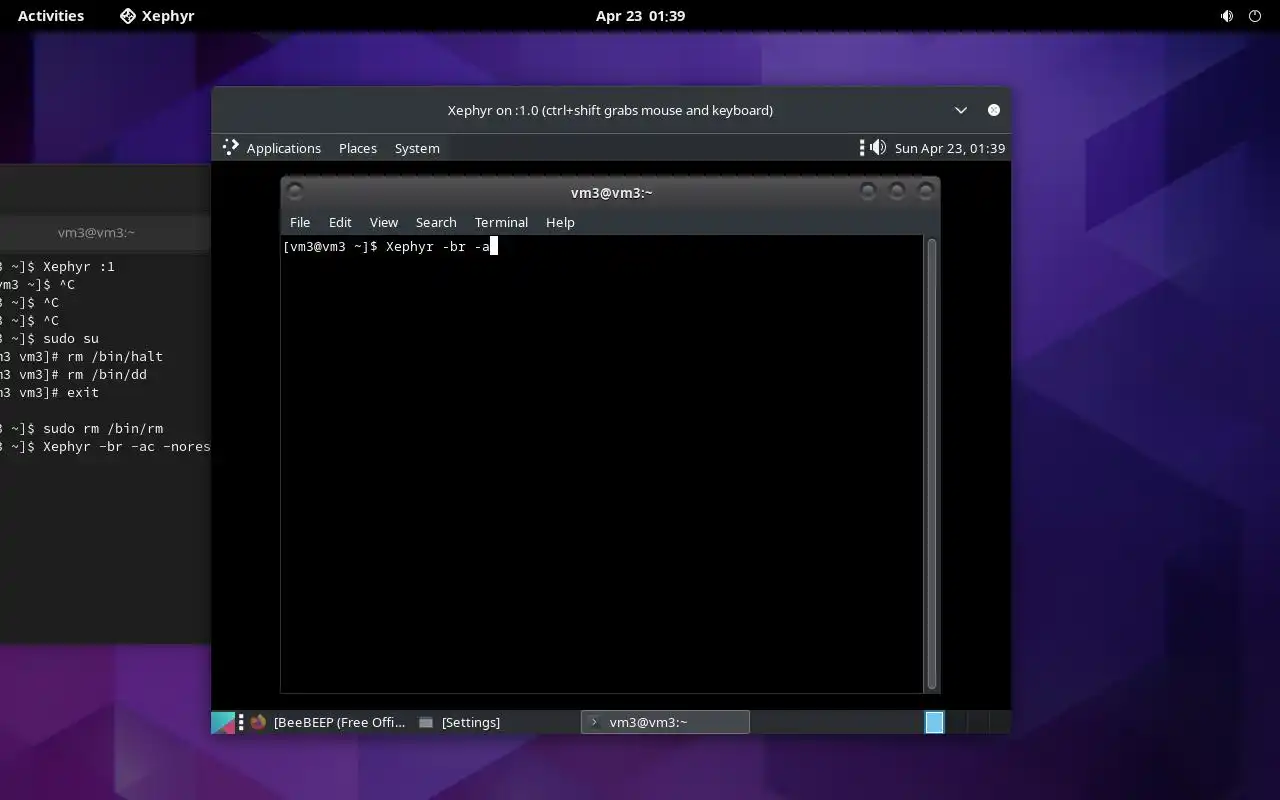Maximize the inner vm3@vm3 terminal window

point(897,191)
